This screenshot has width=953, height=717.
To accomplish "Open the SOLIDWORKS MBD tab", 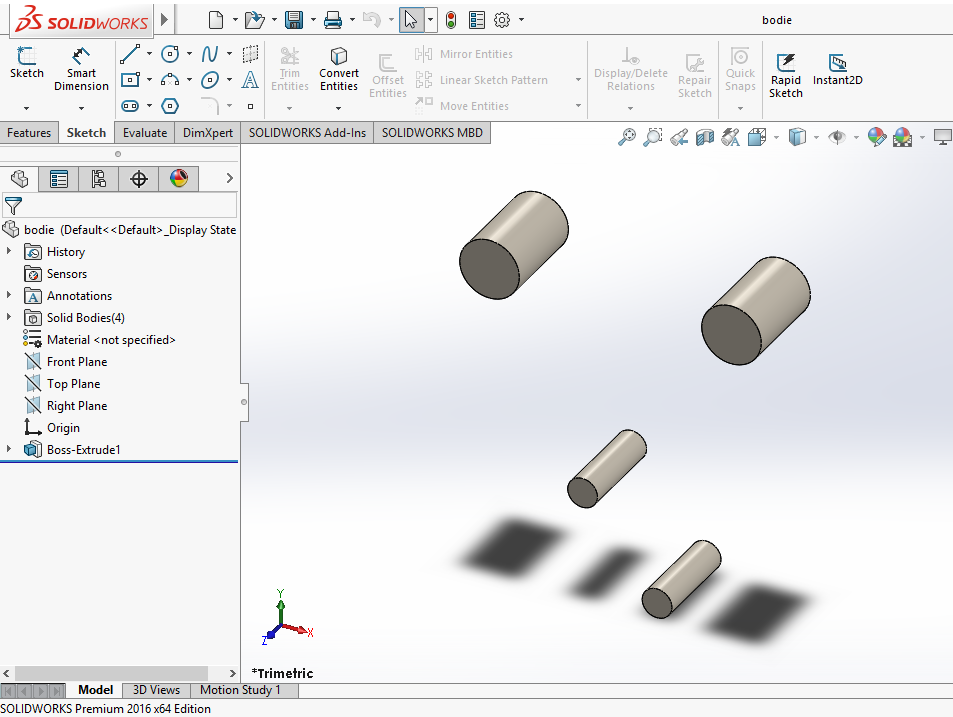I will (432, 132).
